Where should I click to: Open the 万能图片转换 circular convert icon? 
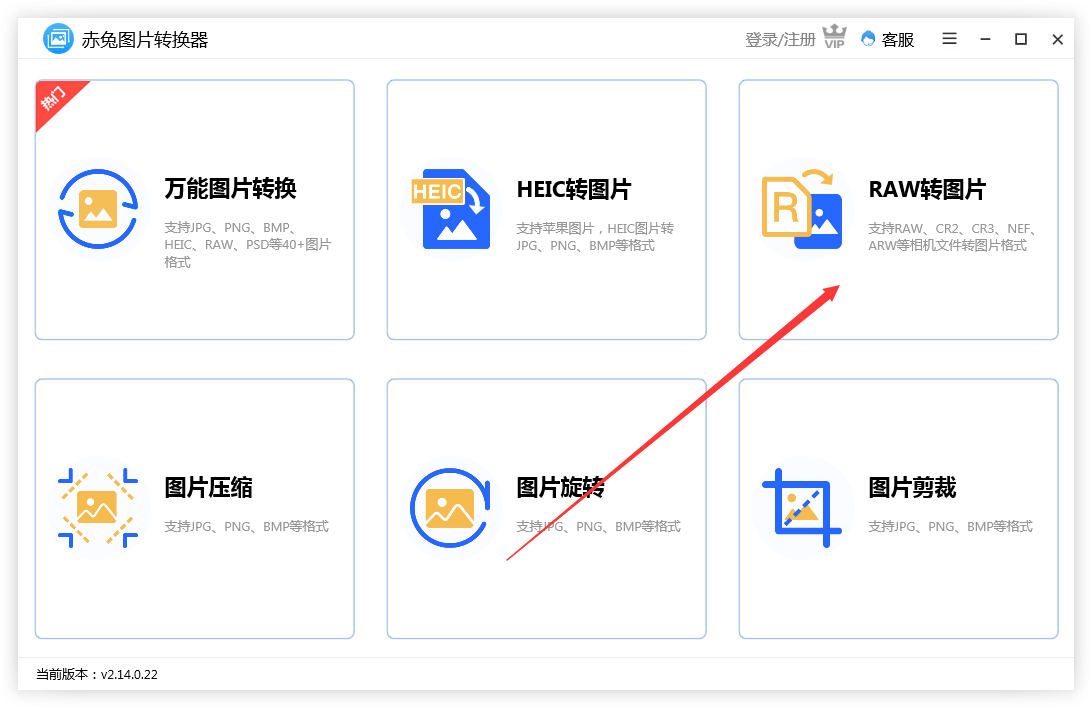click(98, 209)
